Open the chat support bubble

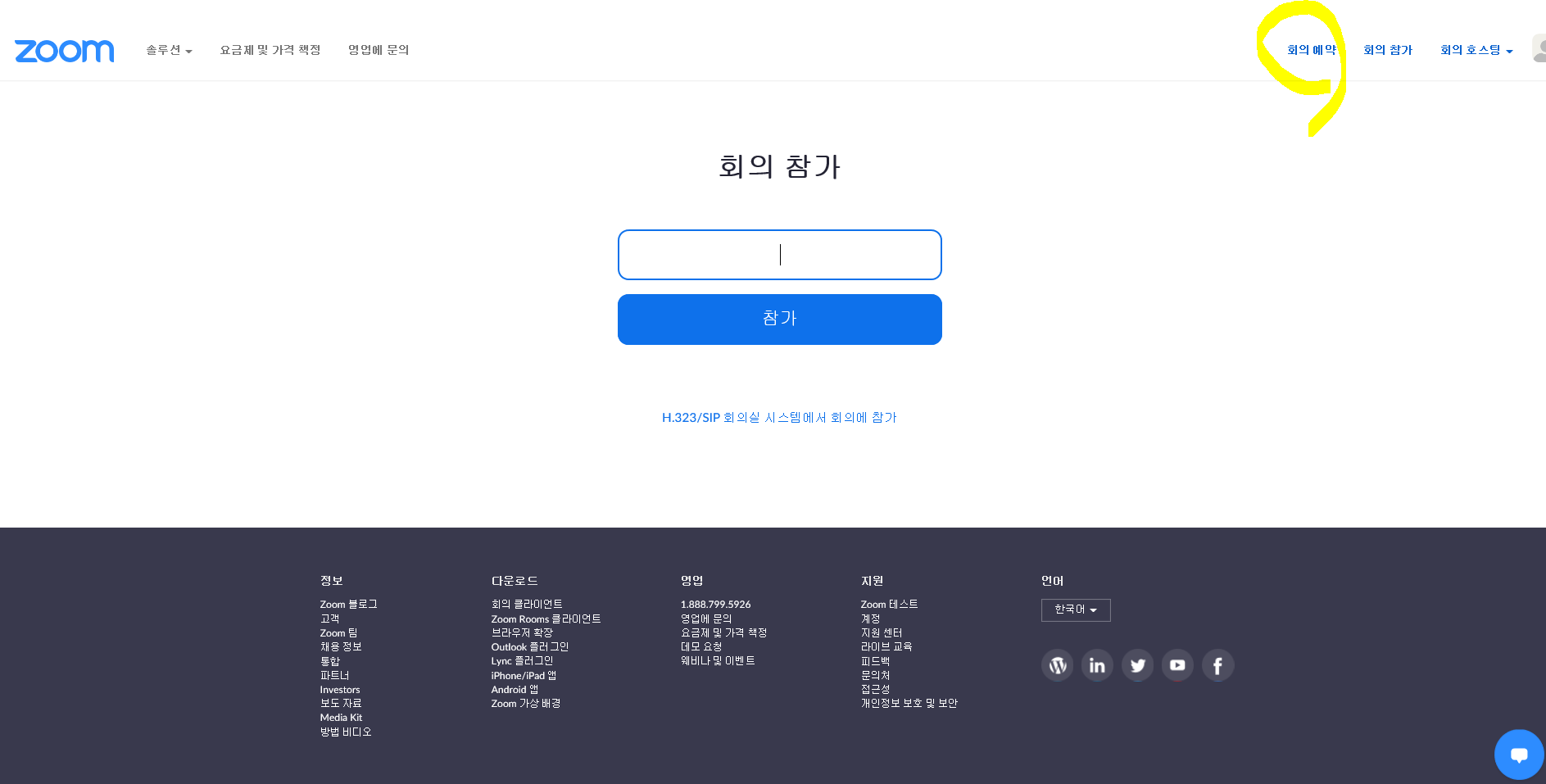1519,755
